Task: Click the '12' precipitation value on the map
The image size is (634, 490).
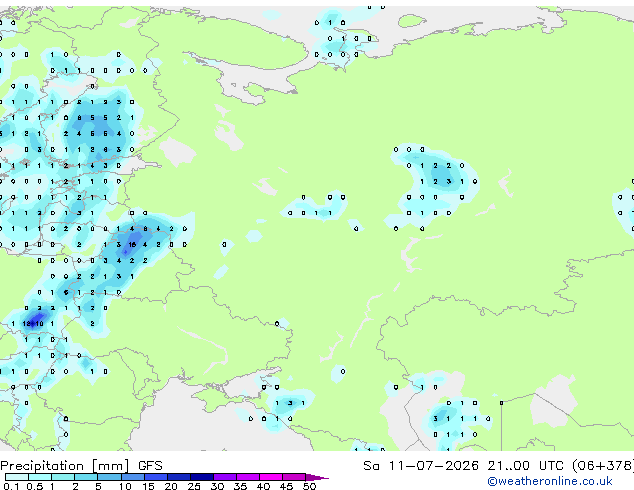Action: pos(27,324)
